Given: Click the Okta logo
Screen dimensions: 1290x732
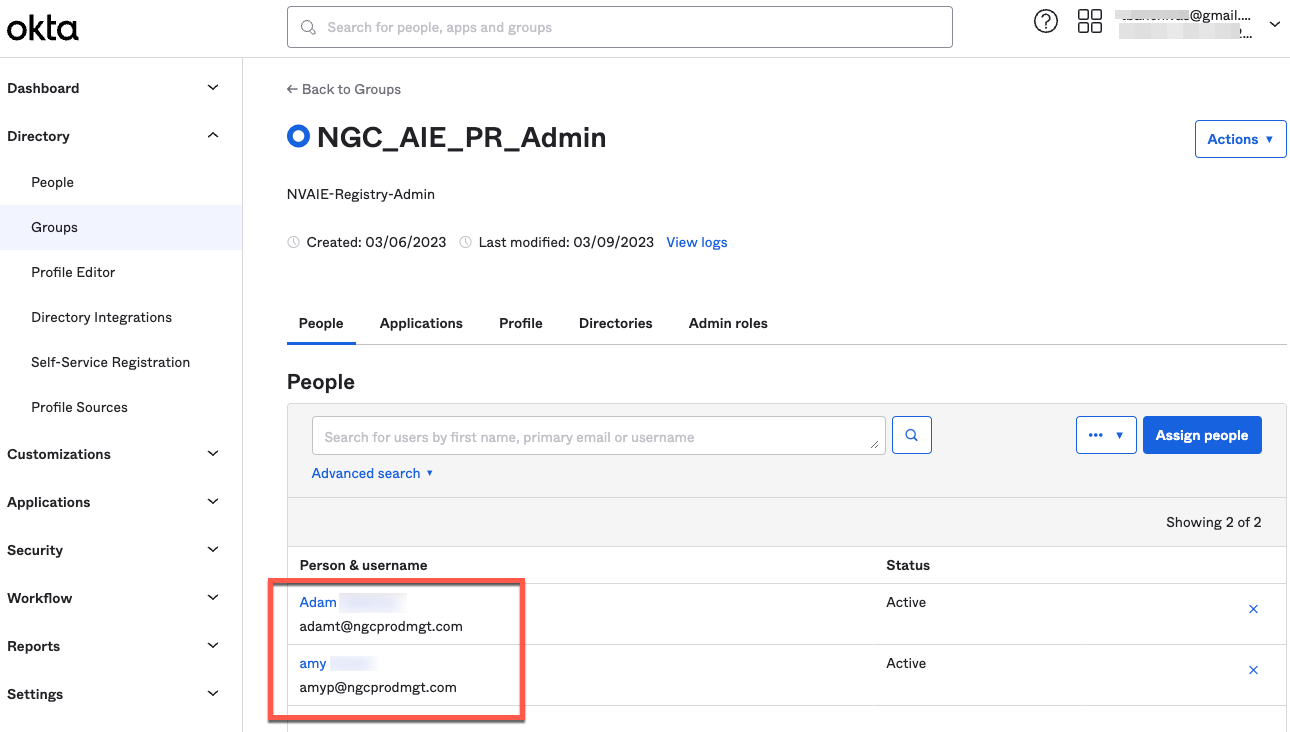Looking at the screenshot, I should point(42,29).
